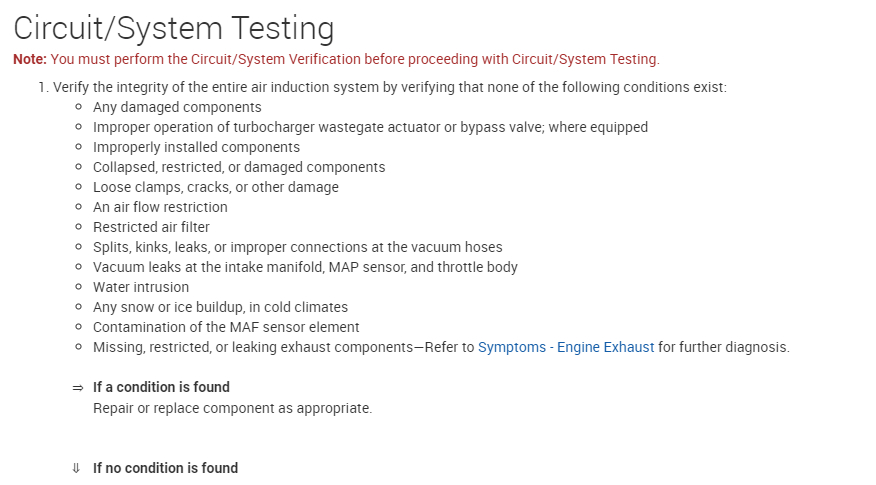Click the "Circuit/System Testing" heading
The width and height of the screenshot is (876, 485).
click(x=174, y=28)
